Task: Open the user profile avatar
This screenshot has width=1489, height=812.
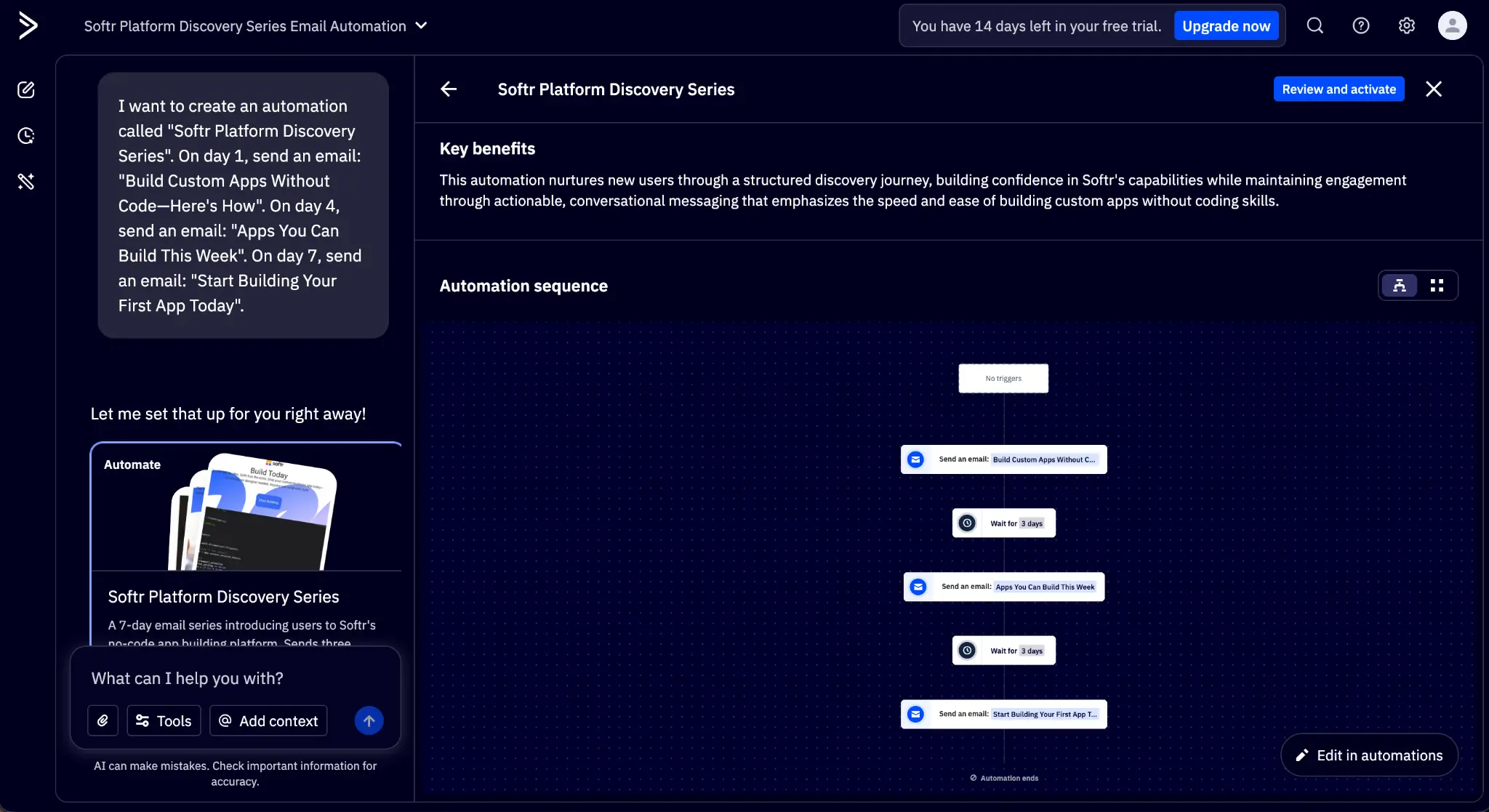Action: coord(1452,26)
